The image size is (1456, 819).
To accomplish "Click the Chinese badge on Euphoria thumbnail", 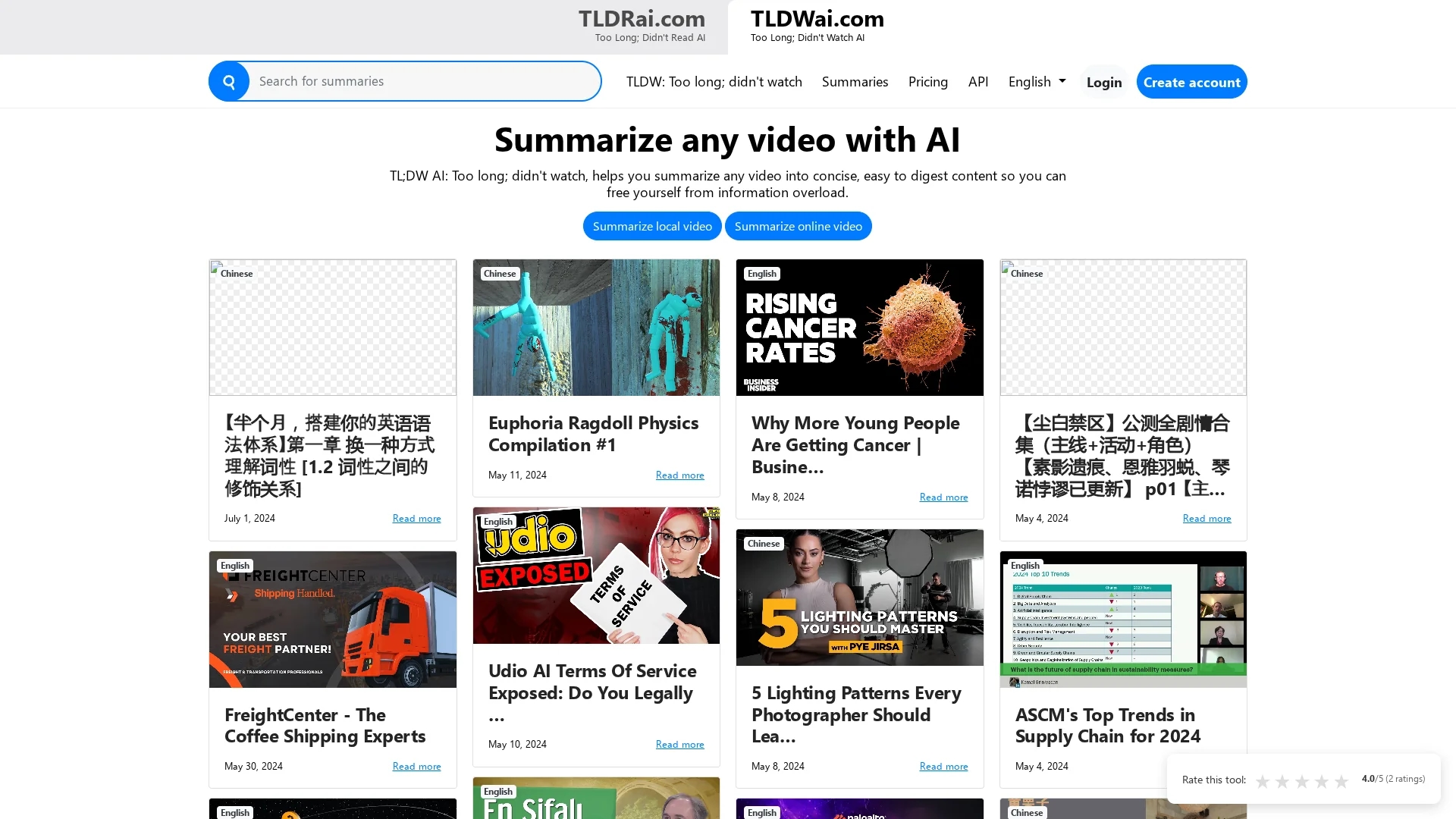I will coord(500,274).
